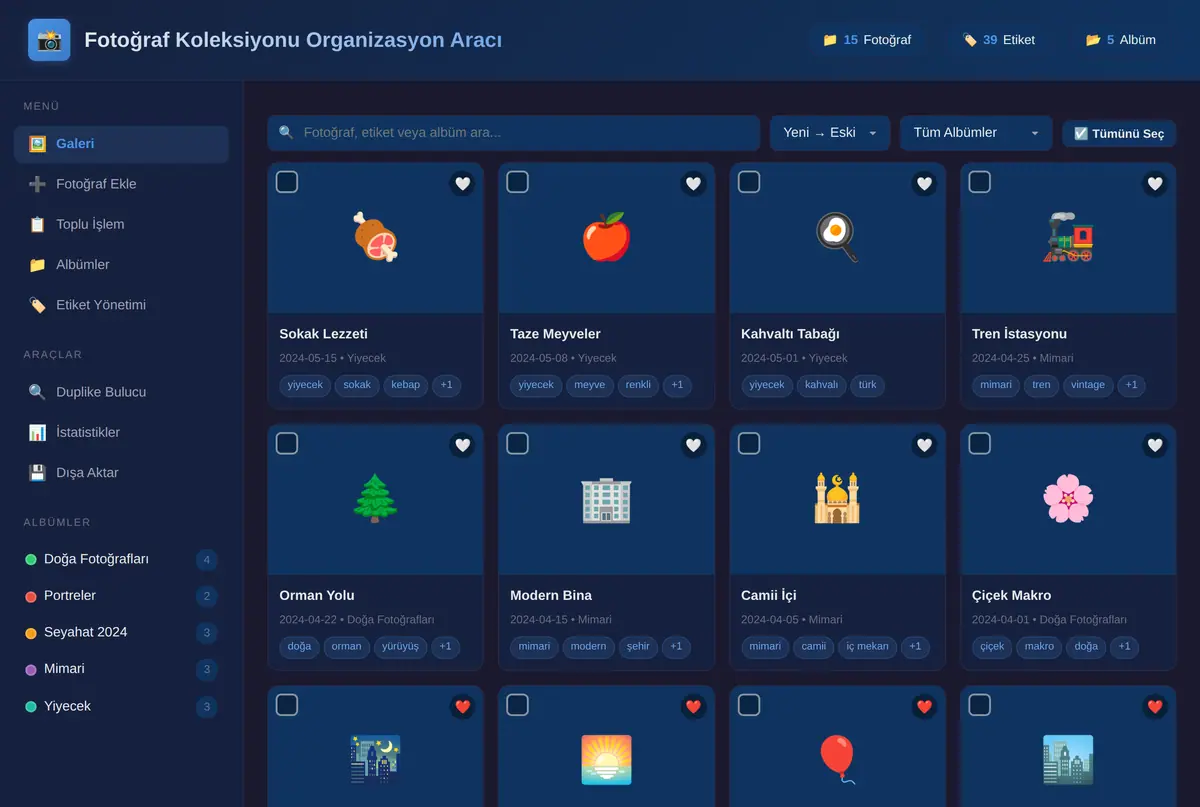Click the Dışa Aktar floppy disk icon
Viewport: 1200px width, 807px height.
[37, 472]
